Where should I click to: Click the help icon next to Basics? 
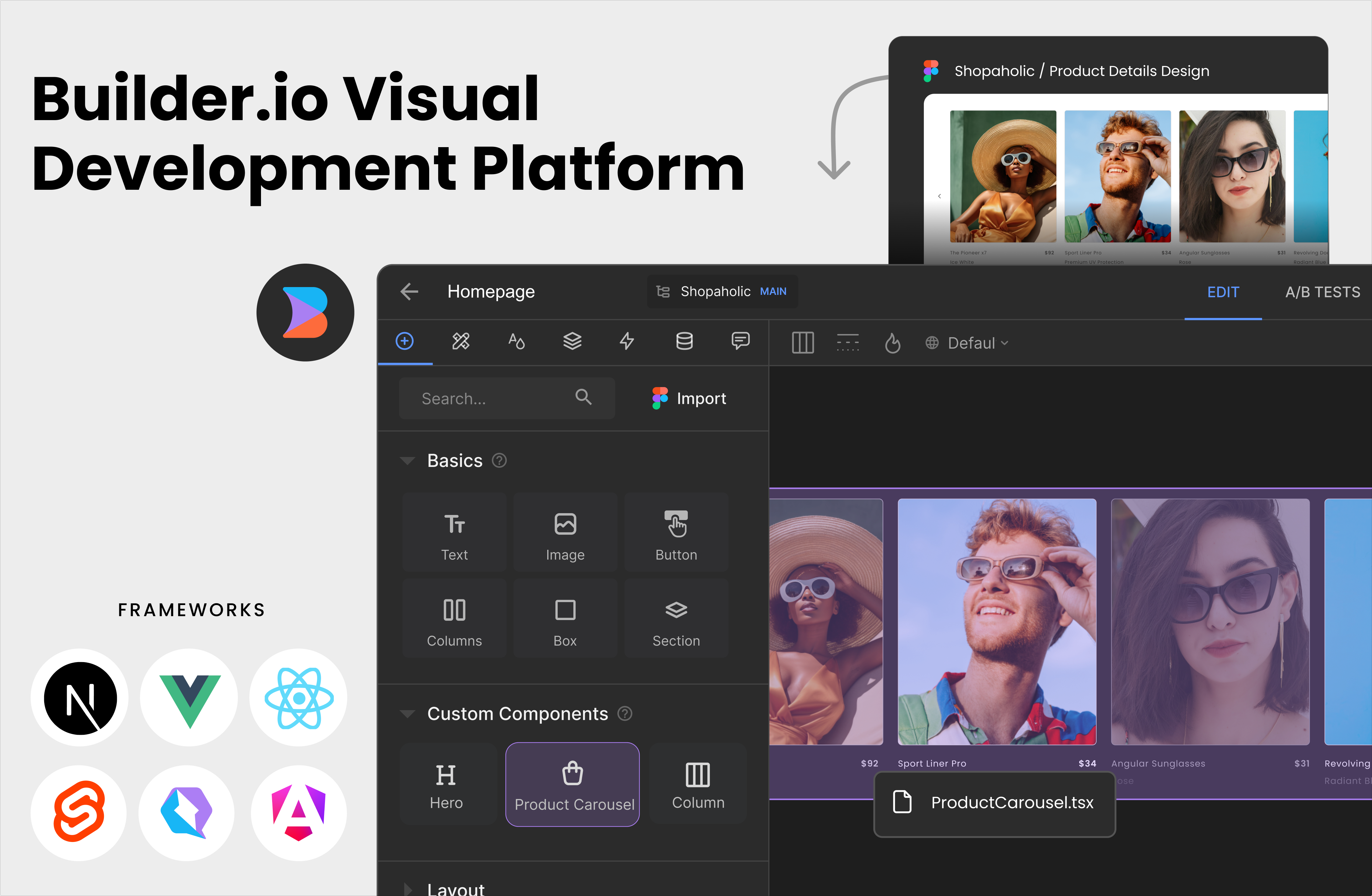(x=499, y=460)
